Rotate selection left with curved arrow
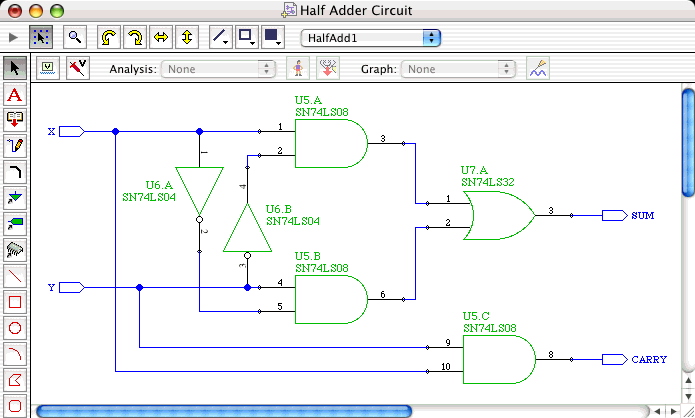The image size is (695, 418). 108,37
